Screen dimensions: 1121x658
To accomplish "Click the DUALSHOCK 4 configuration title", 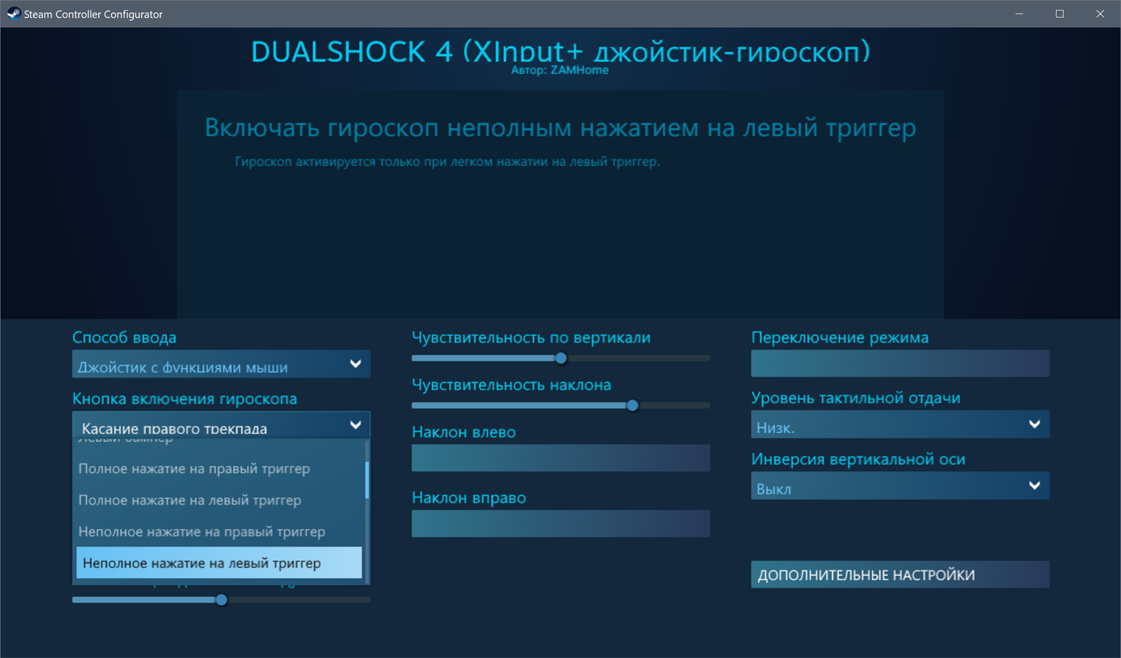I will point(560,51).
